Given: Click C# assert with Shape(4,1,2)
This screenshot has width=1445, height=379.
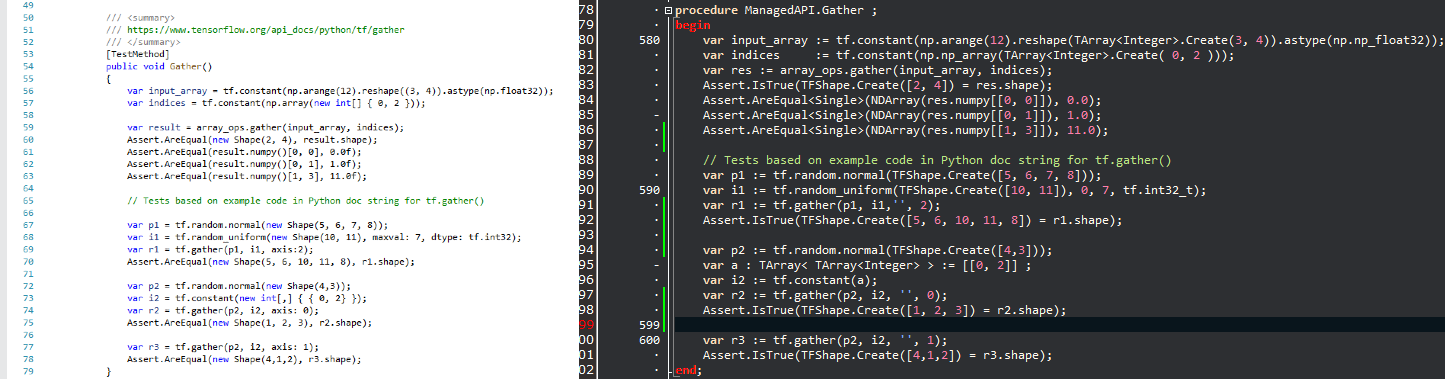Looking at the screenshot, I should (x=244, y=359).
